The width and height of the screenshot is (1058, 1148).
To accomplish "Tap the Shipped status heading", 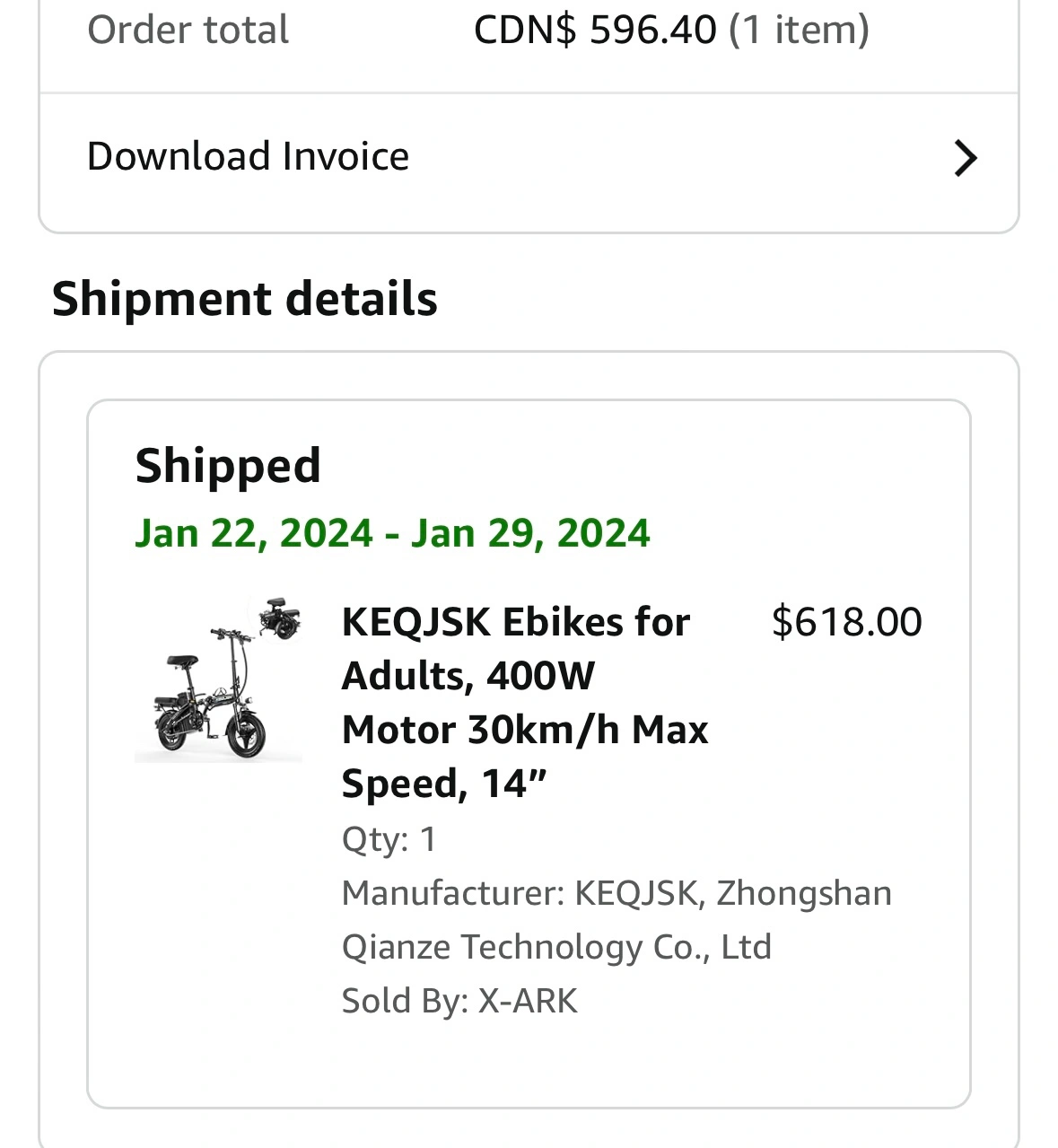I will [228, 465].
